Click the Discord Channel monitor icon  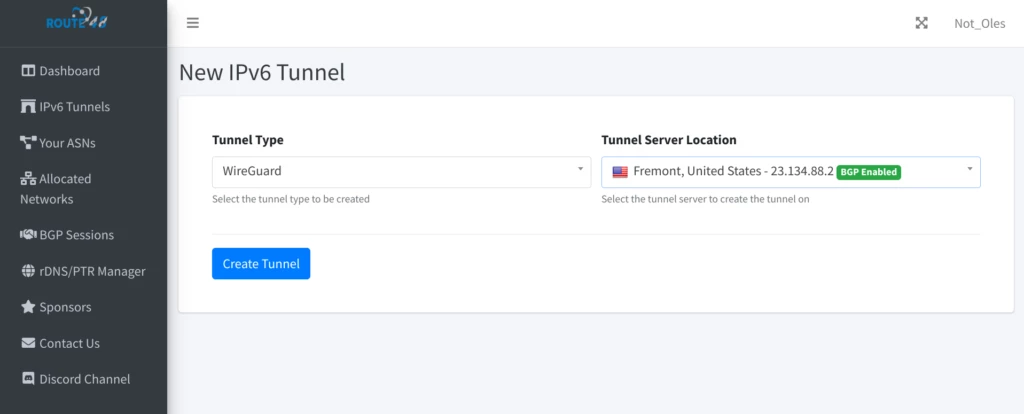[28, 379]
